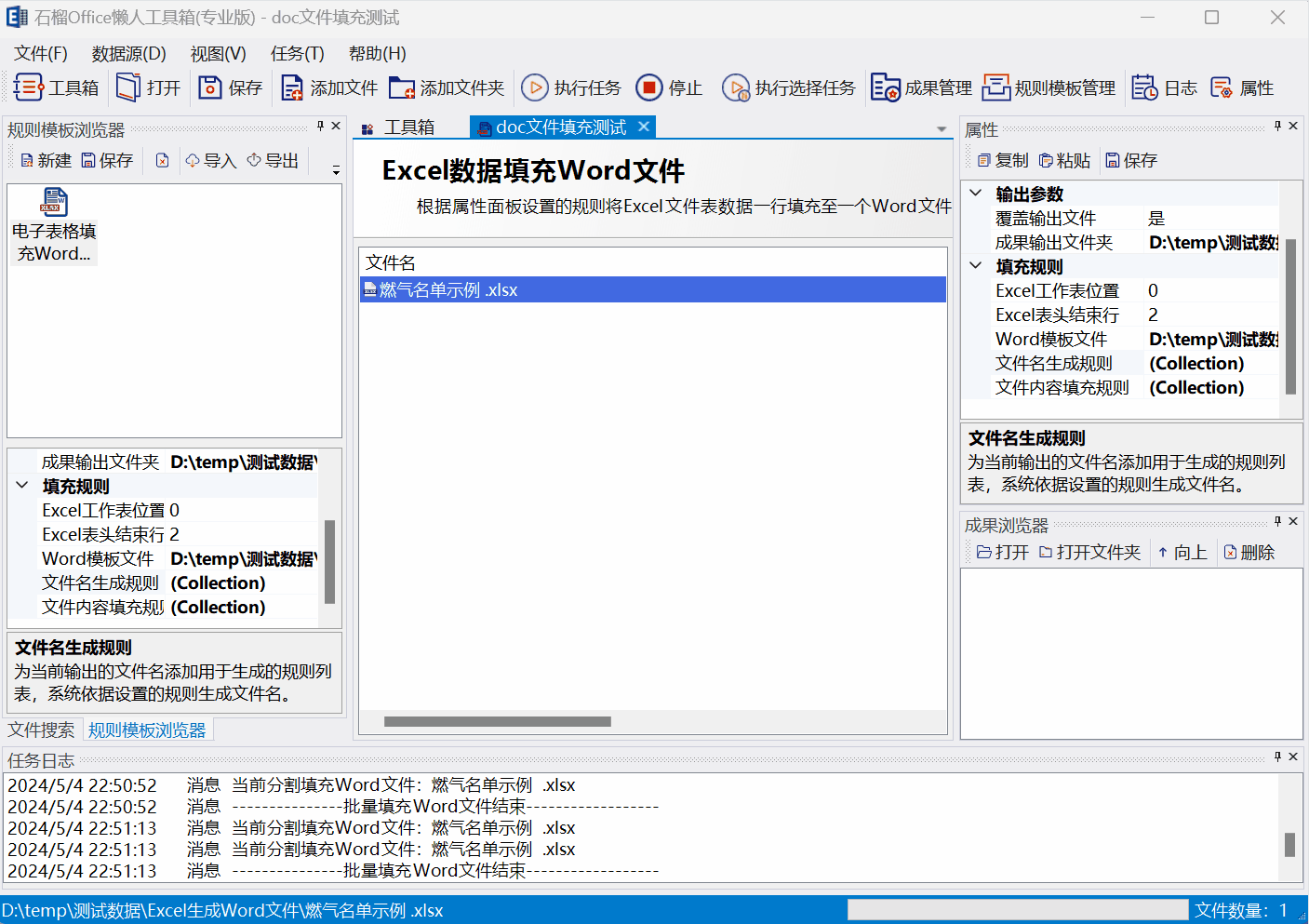The image size is (1309, 924).
Task: Open the document tab list dropdown arrow
Action: (x=942, y=129)
